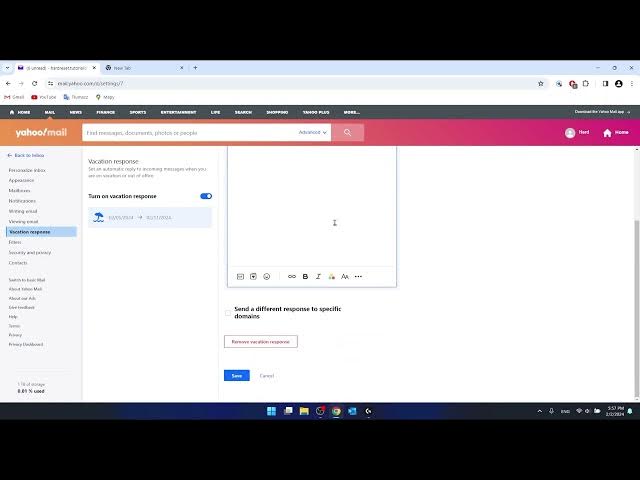Open the Chrome side panel icon
640x480 pixels.
click(605, 84)
